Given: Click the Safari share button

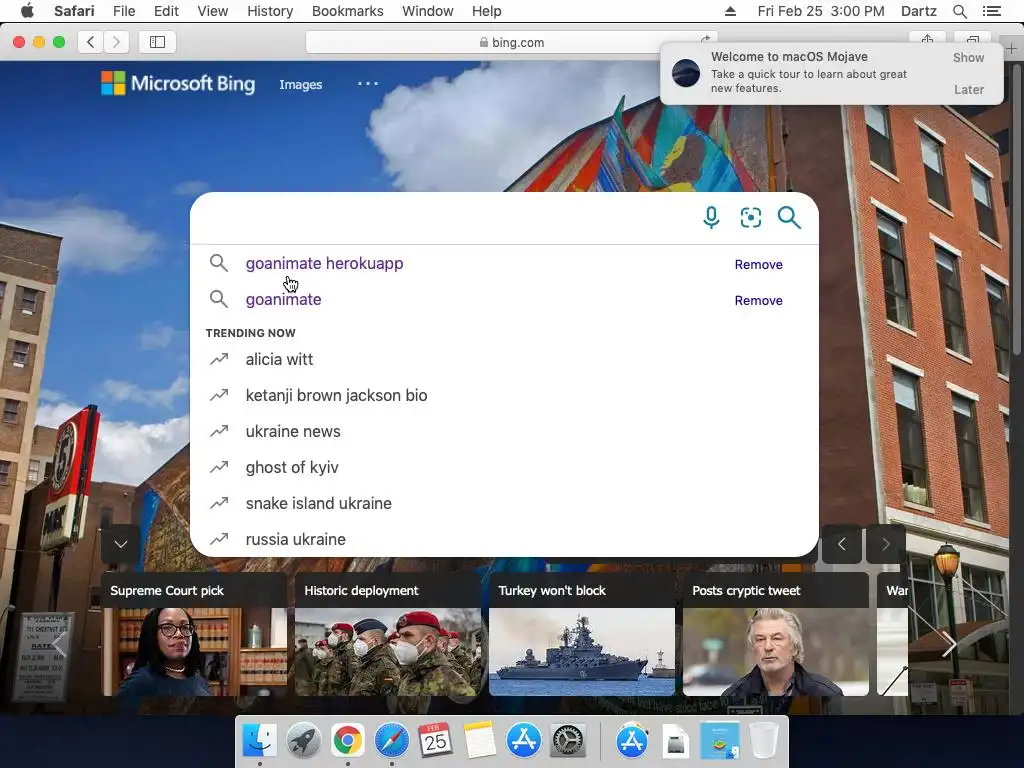Looking at the screenshot, I should 927,40.
